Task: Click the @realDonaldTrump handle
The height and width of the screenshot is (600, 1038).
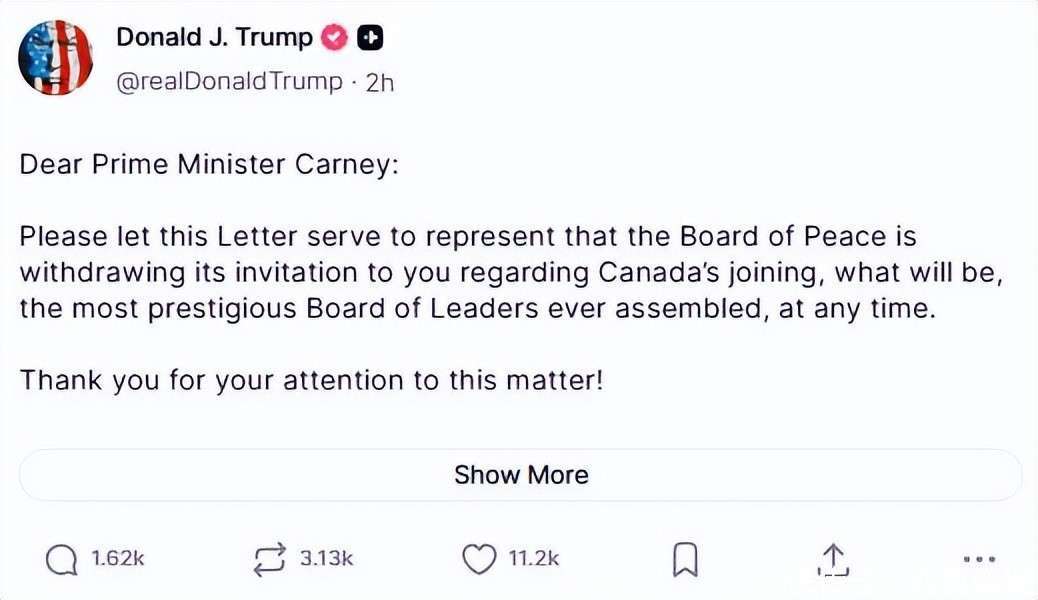Action: (x=229, y=82)
